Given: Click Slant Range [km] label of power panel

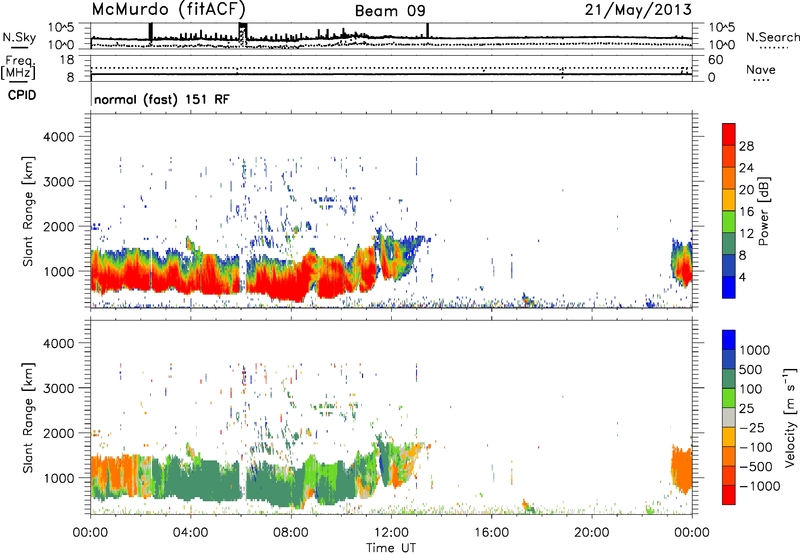Looking at the screenshot, I should 28,211.
